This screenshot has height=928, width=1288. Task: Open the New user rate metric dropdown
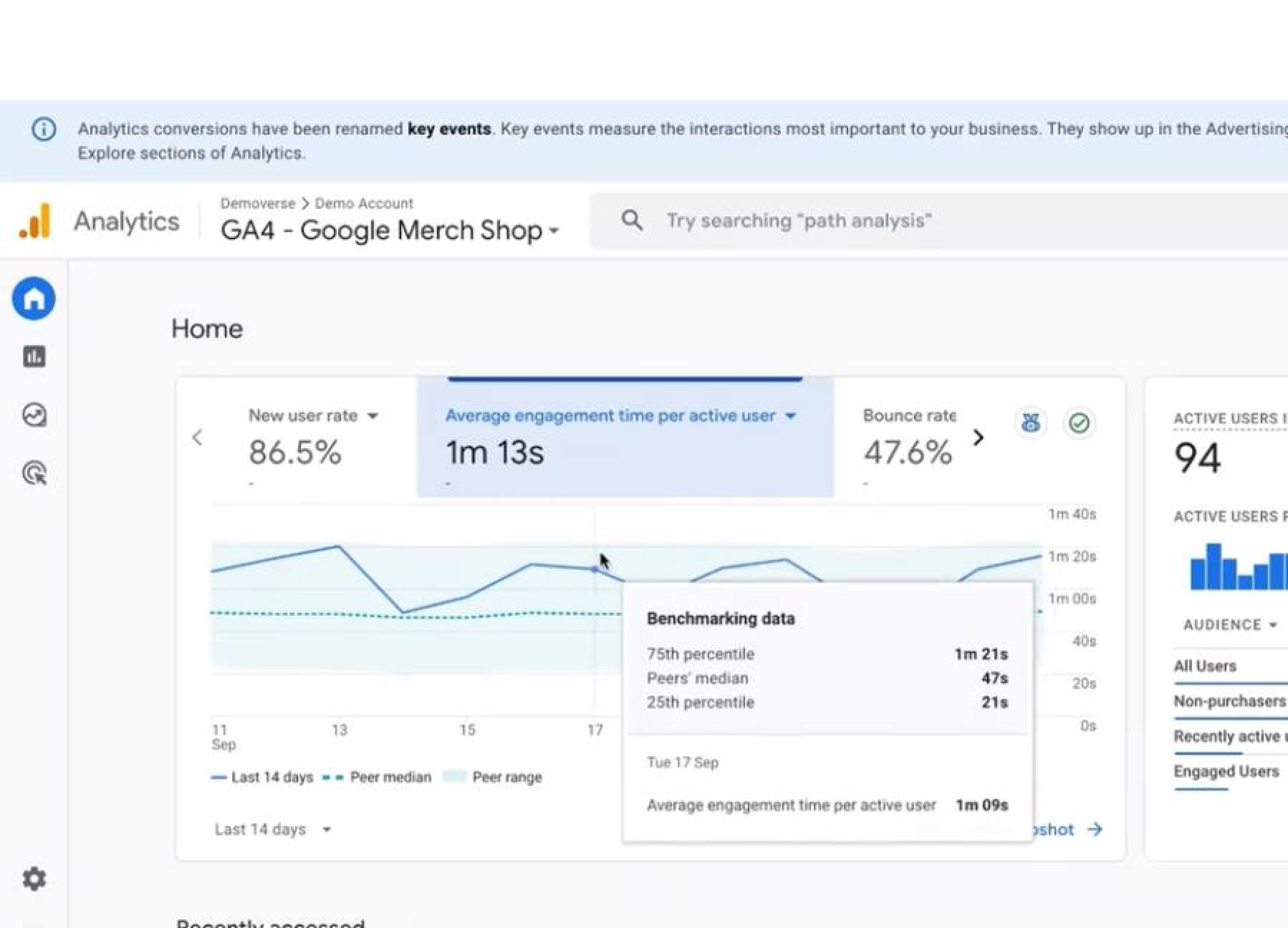click(373, 416)
